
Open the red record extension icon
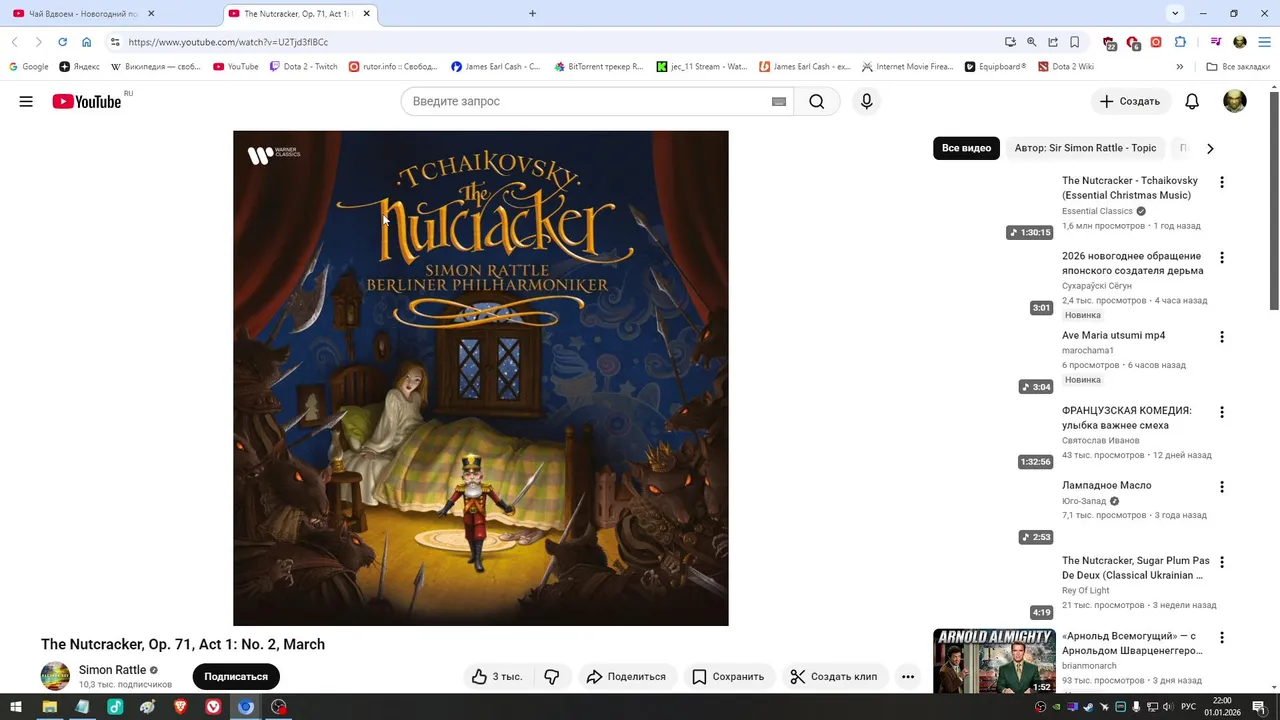1156,42
